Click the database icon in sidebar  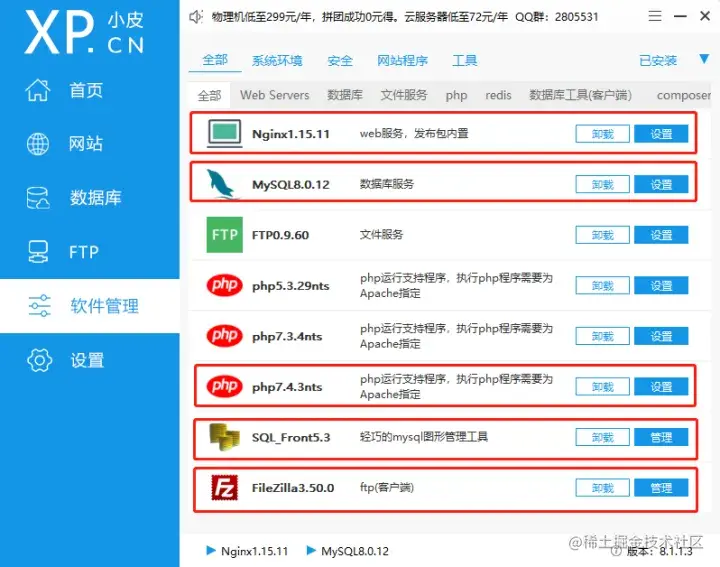[x=38, y=198]
